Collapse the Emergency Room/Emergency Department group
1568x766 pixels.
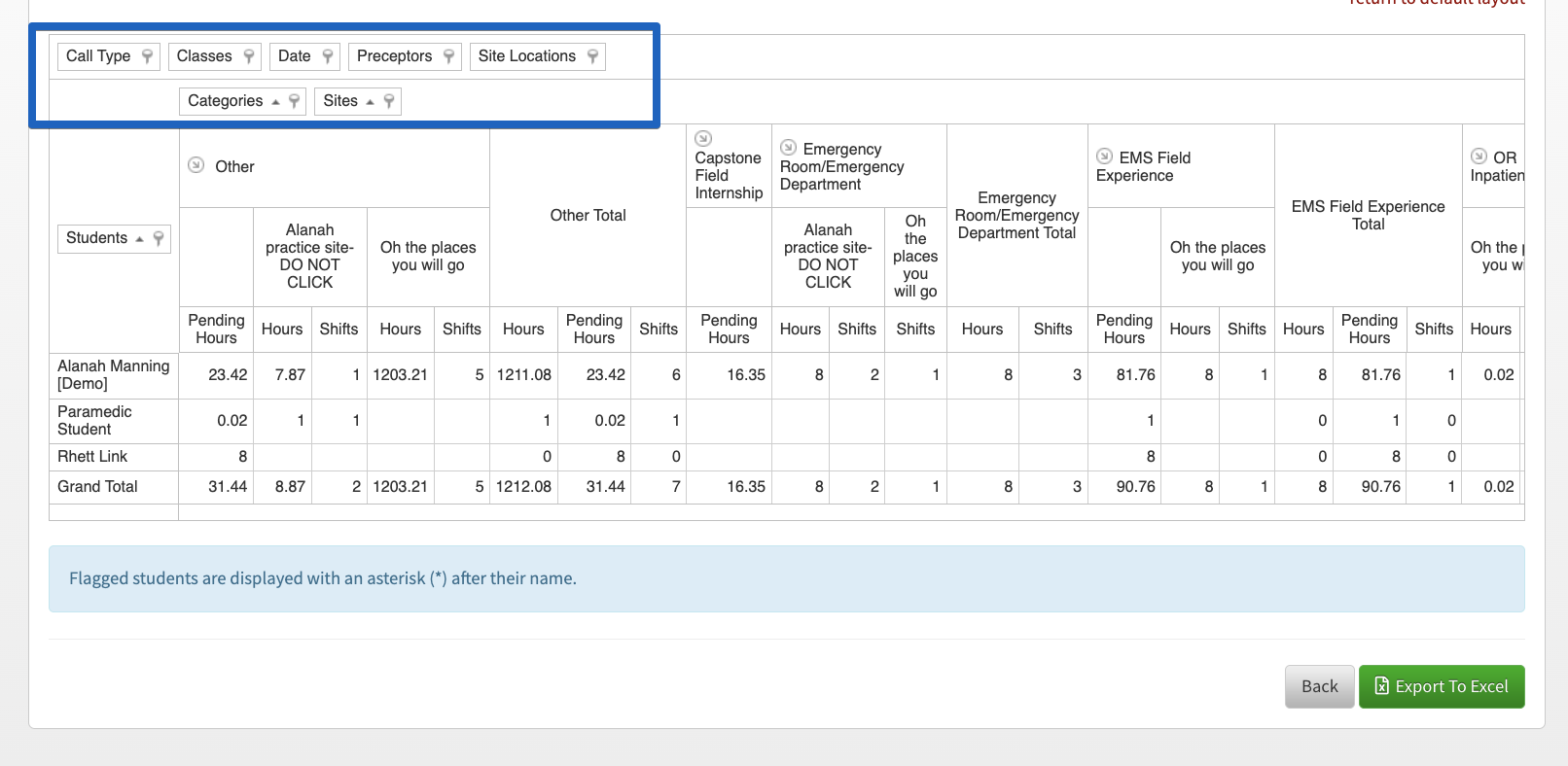(x=789, y=148)
